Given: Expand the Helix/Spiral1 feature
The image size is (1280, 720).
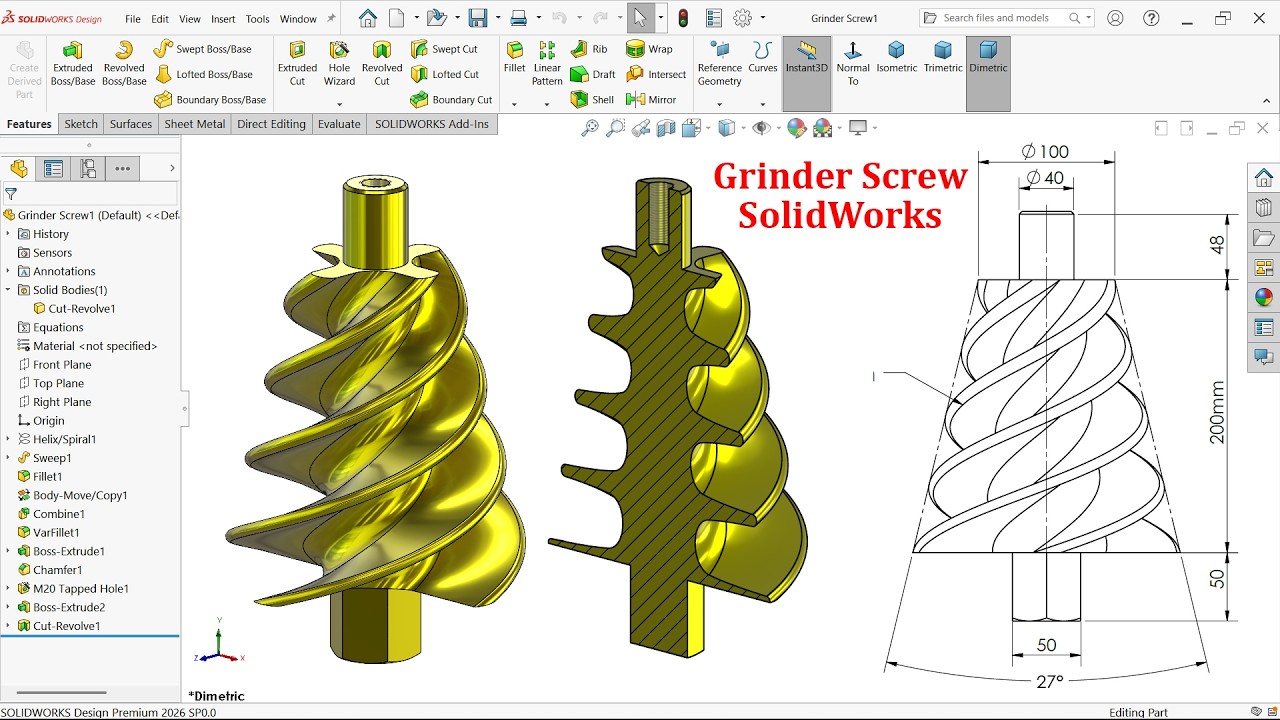Looking at the screenshot, I should pos(8,439).
